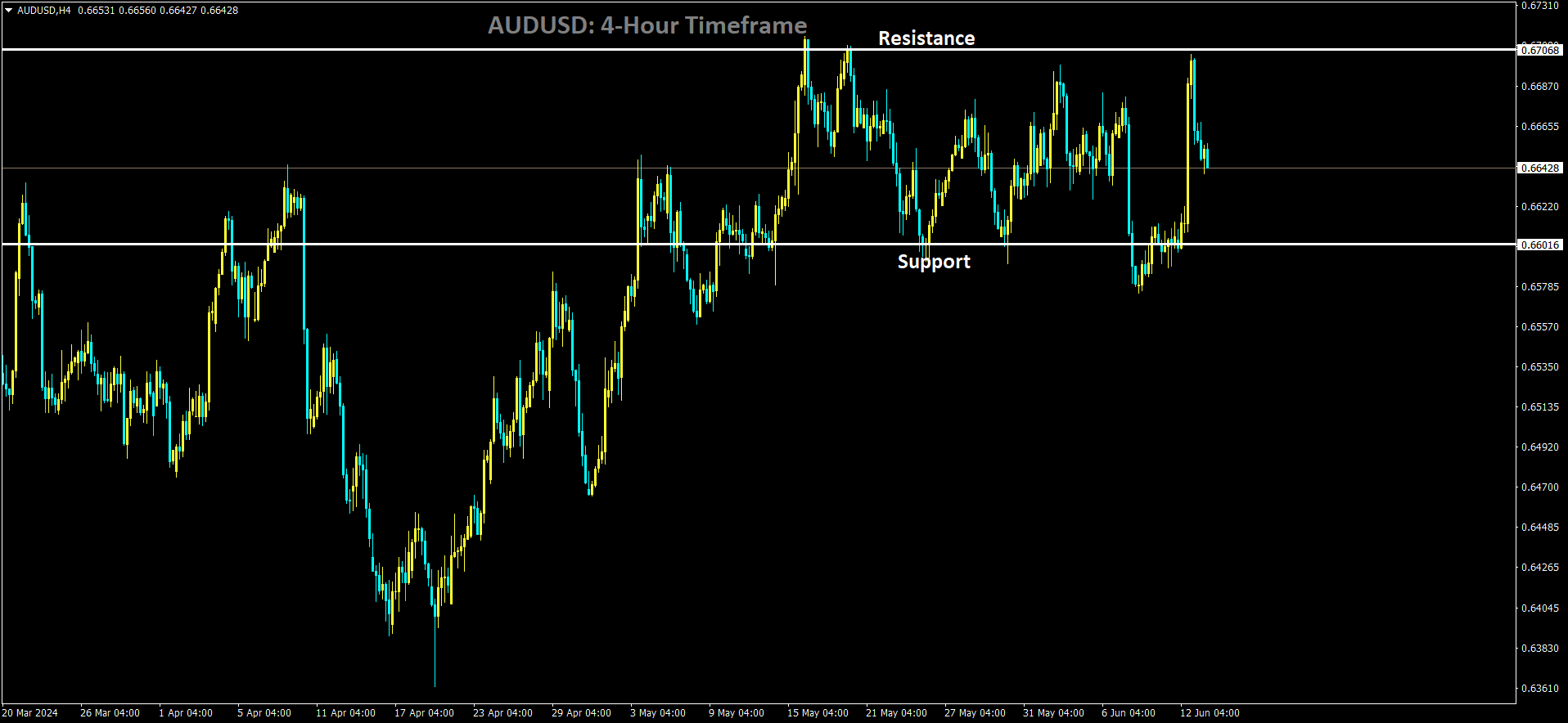This screenshot has height=723, width=1568.
Task: Click the 0.67068 resistance price tag
Action: click(1540, 50)
